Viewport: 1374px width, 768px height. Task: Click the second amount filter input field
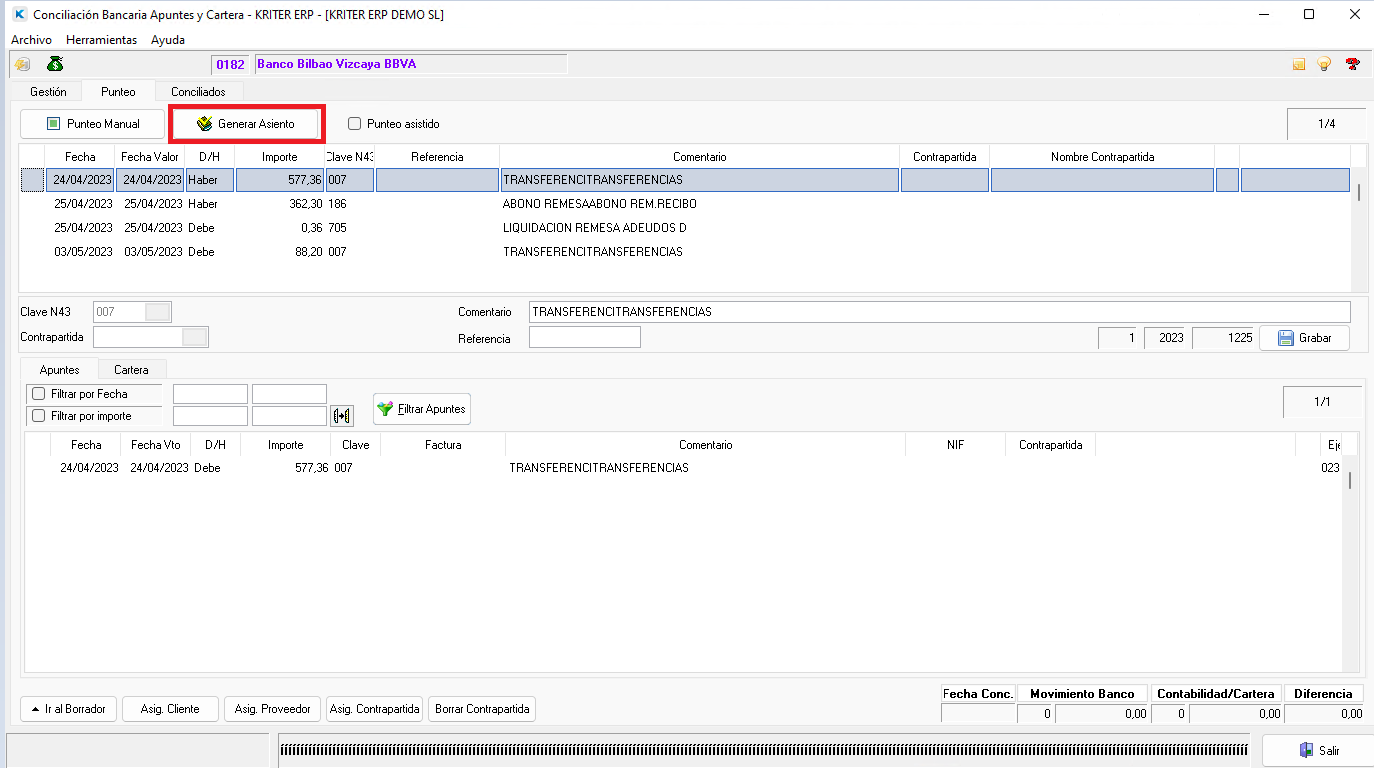coord(289,416)
